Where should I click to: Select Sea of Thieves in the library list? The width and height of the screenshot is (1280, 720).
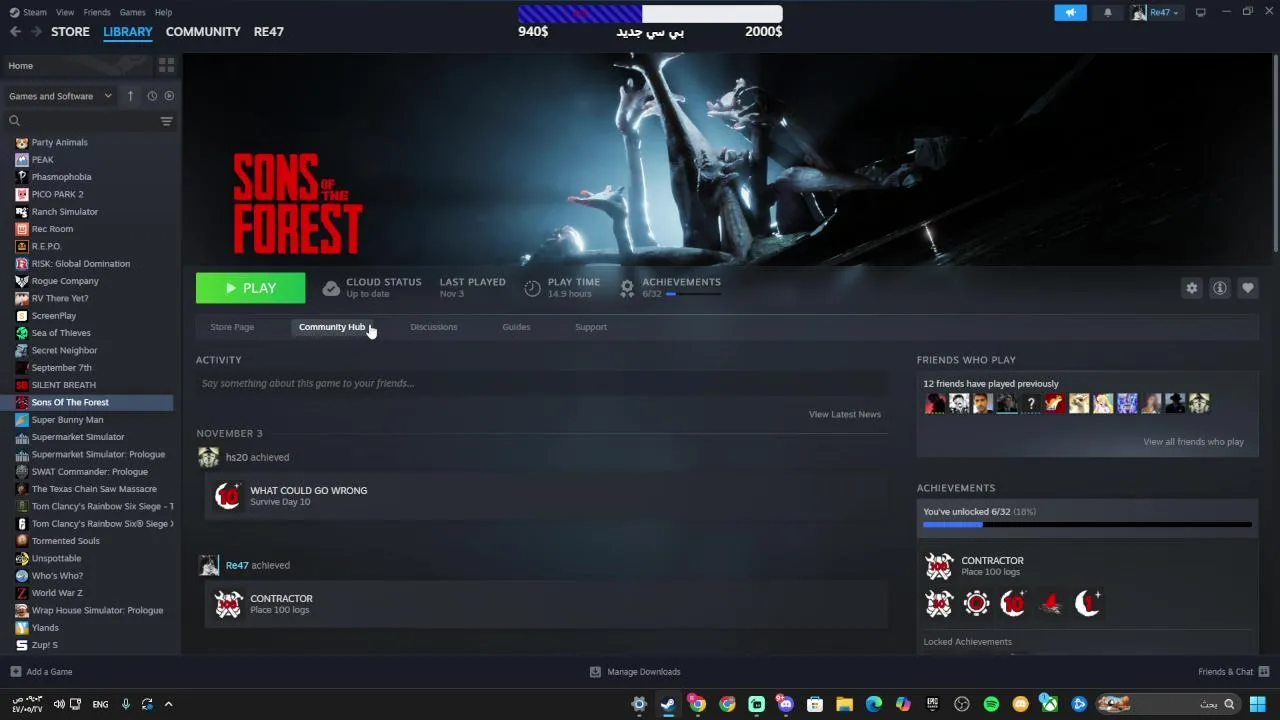coord(61,333)
